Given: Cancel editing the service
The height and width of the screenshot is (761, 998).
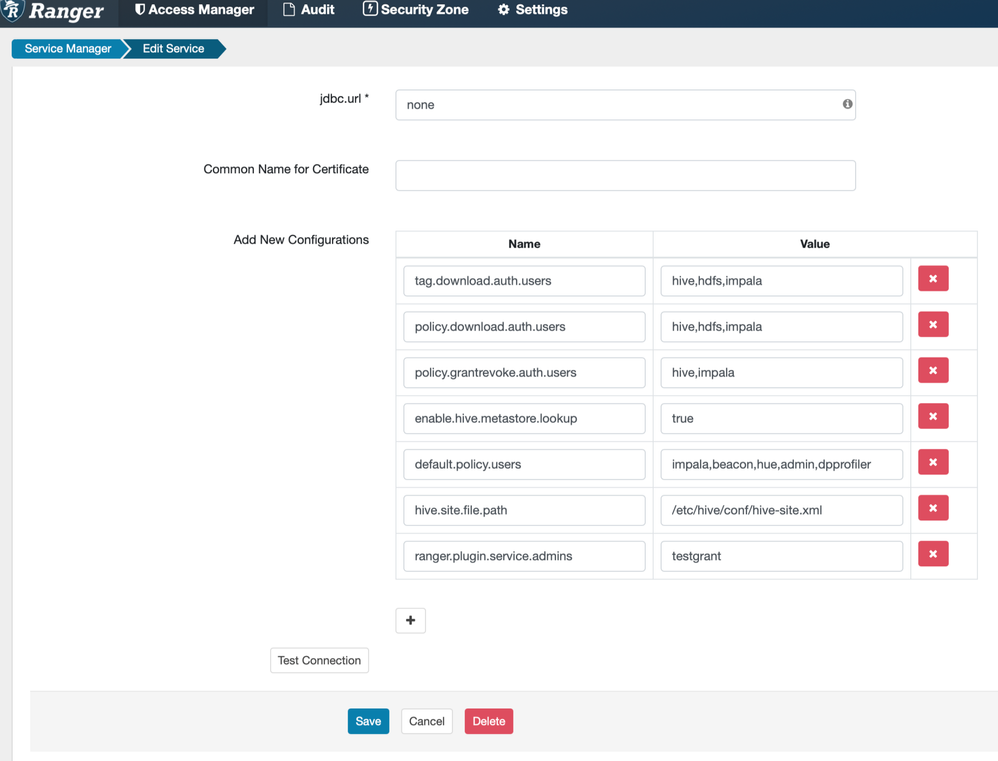Looking at the screenshot, I should 426,721.
